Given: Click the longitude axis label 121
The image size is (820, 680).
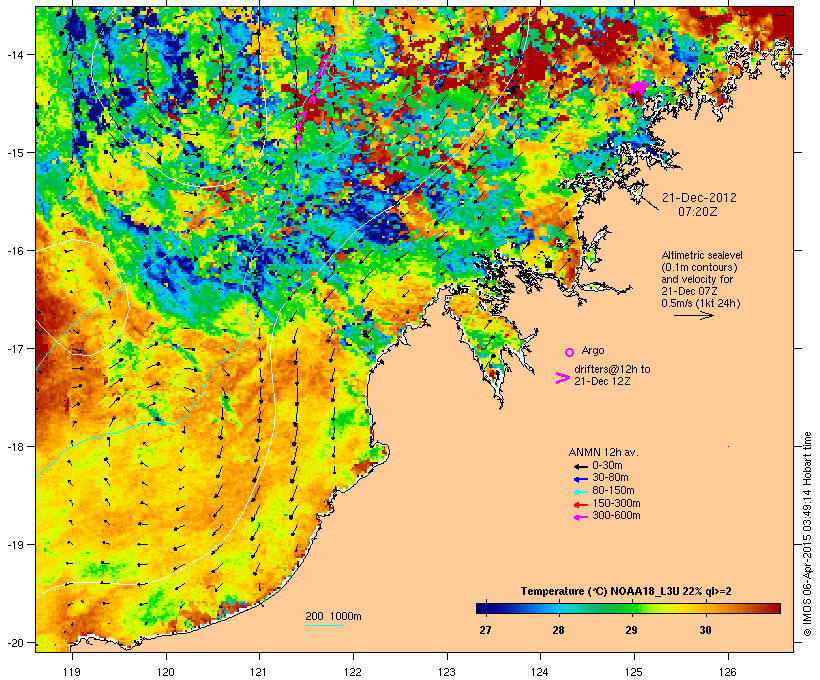Looking at the screenshot, I should [x=259, y=672].
